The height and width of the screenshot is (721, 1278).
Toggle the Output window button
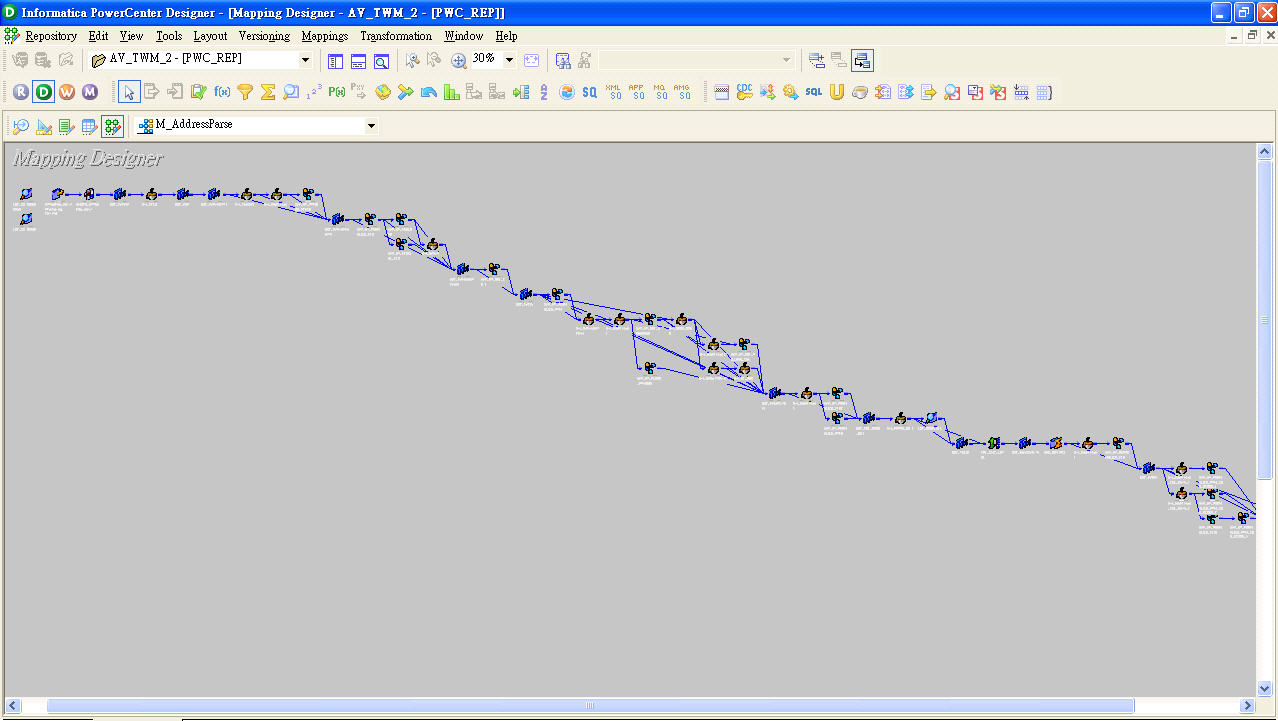[358, 61]
